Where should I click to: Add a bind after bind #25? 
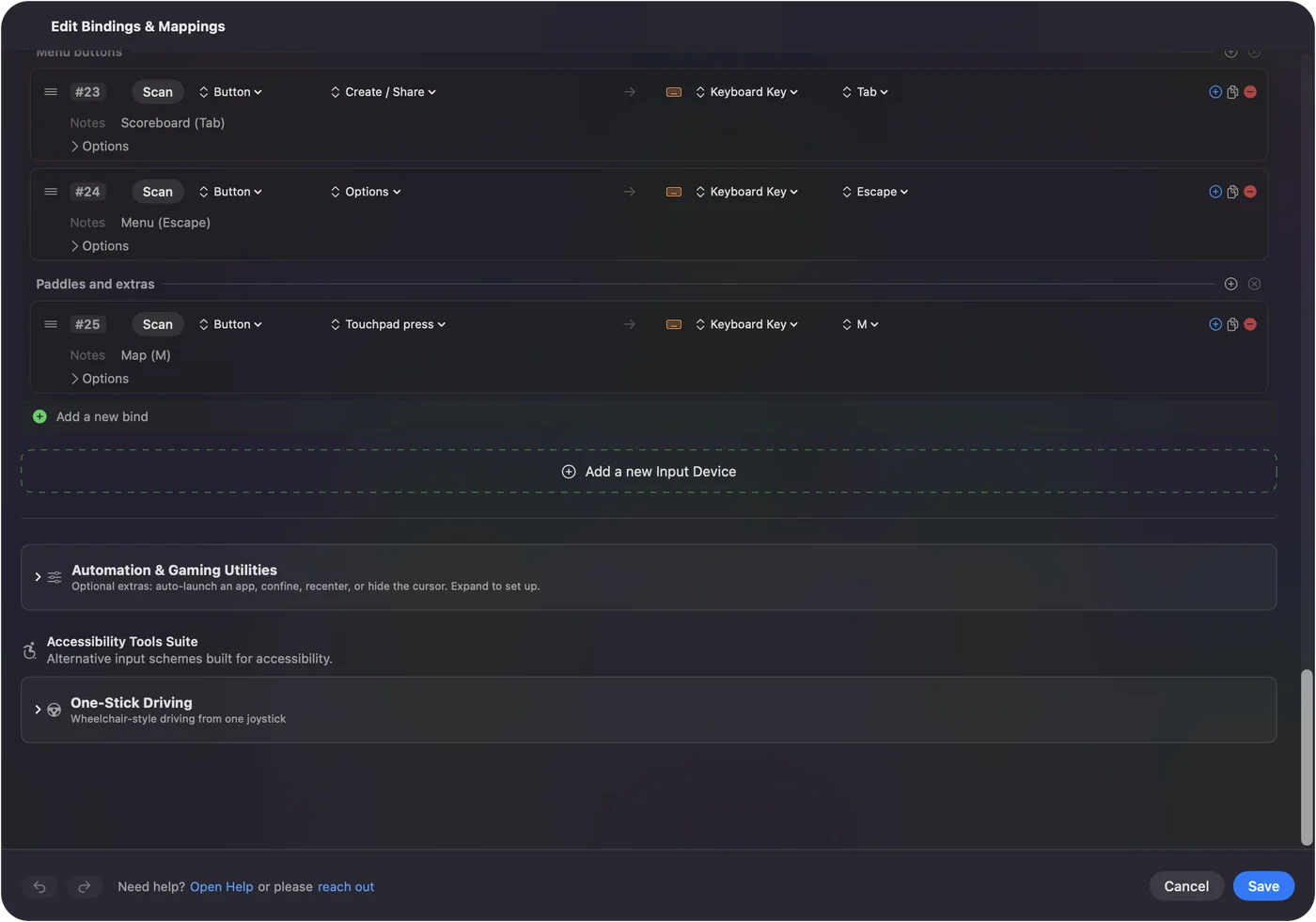pyautogui.click(x=1215, y=324)
